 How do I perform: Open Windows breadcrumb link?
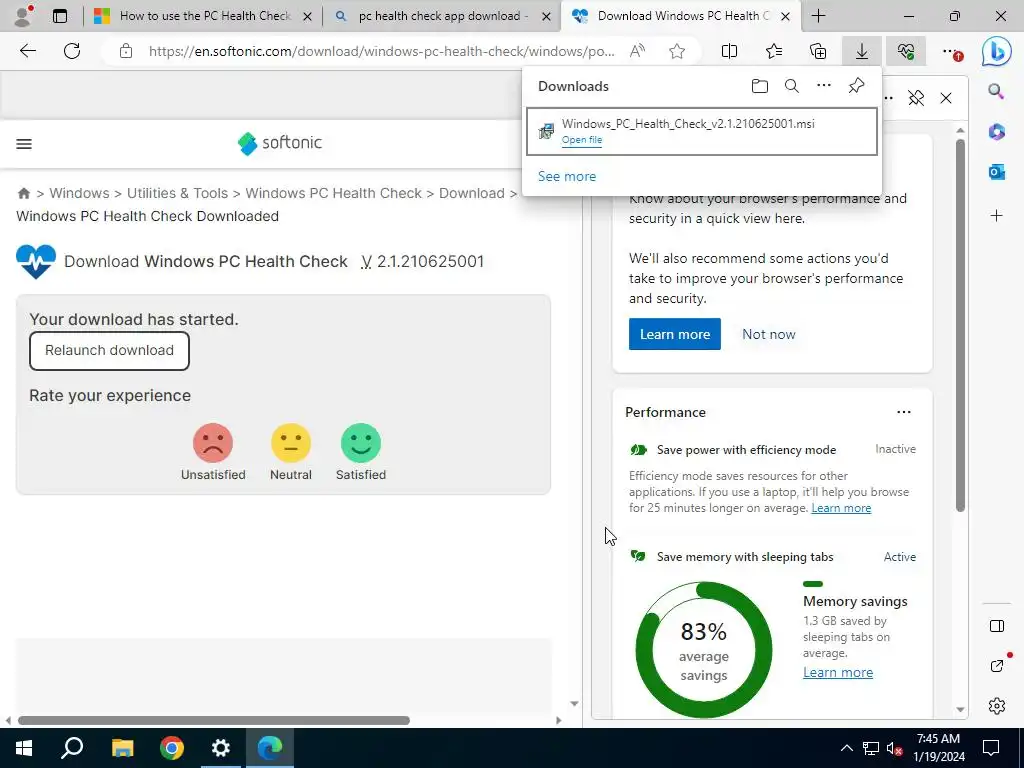79,193
